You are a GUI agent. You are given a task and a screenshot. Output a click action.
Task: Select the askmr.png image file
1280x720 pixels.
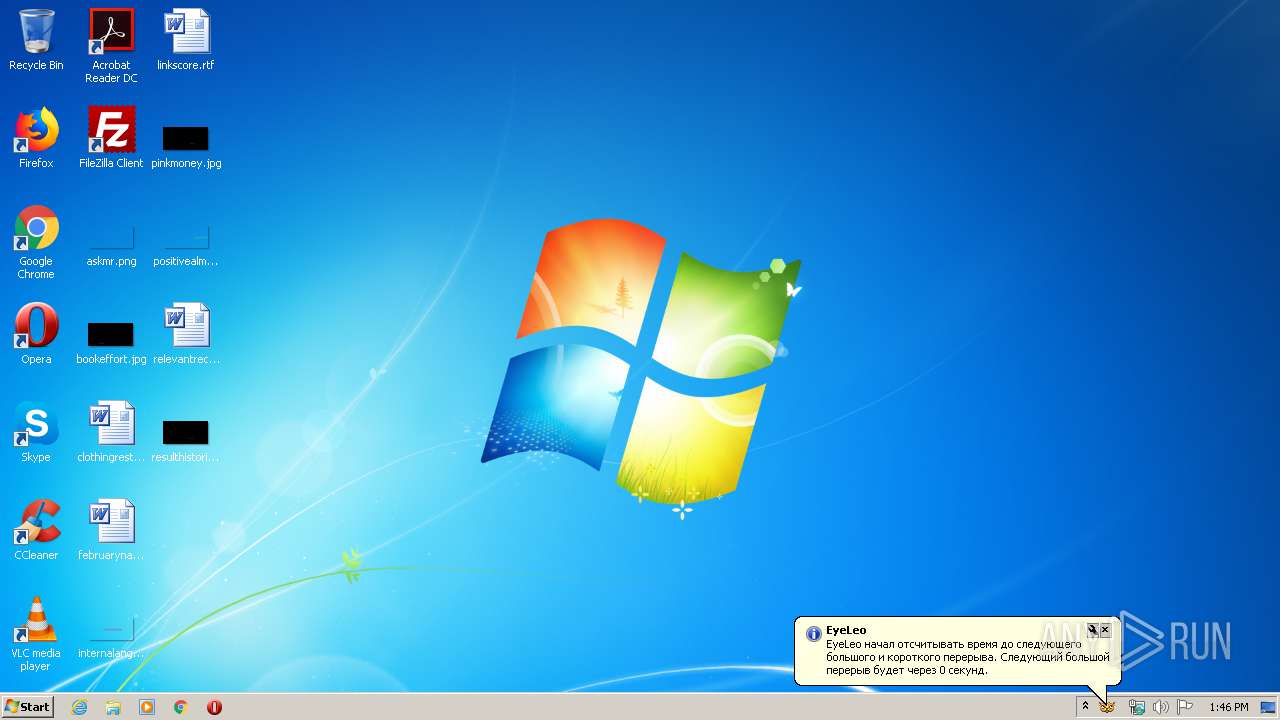point(111,246)
